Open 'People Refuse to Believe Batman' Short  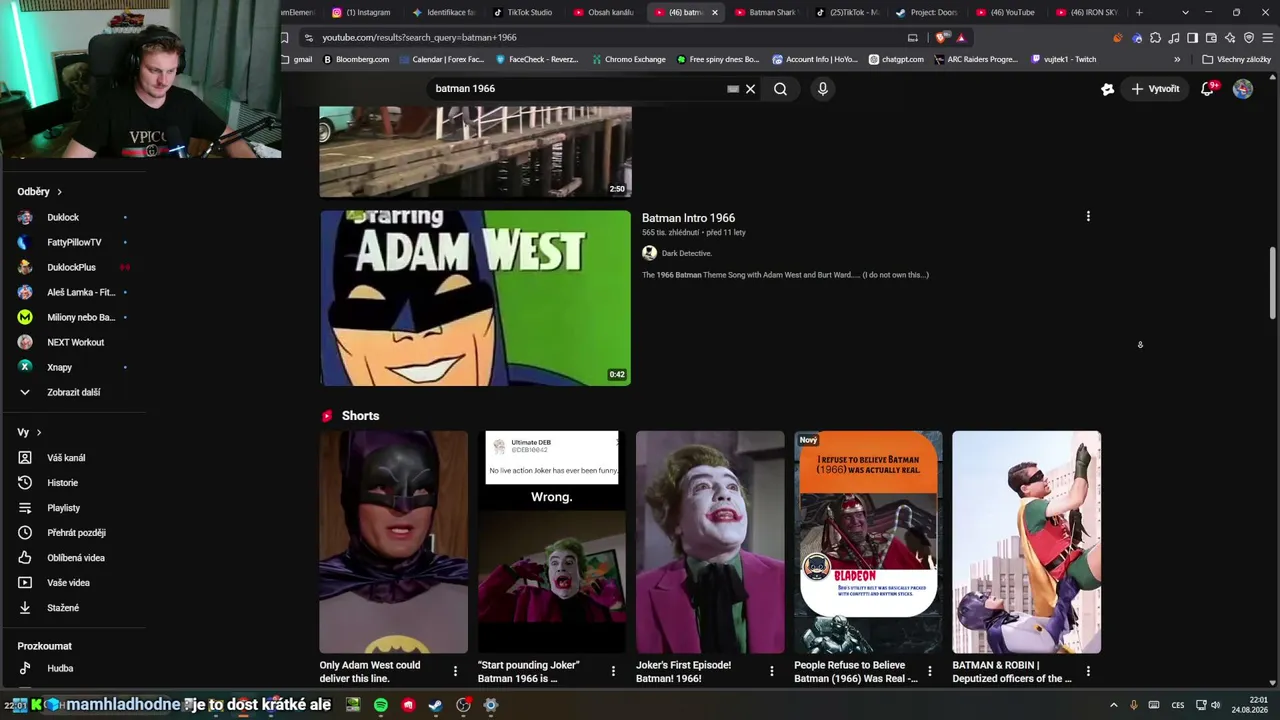click(868, 542)
